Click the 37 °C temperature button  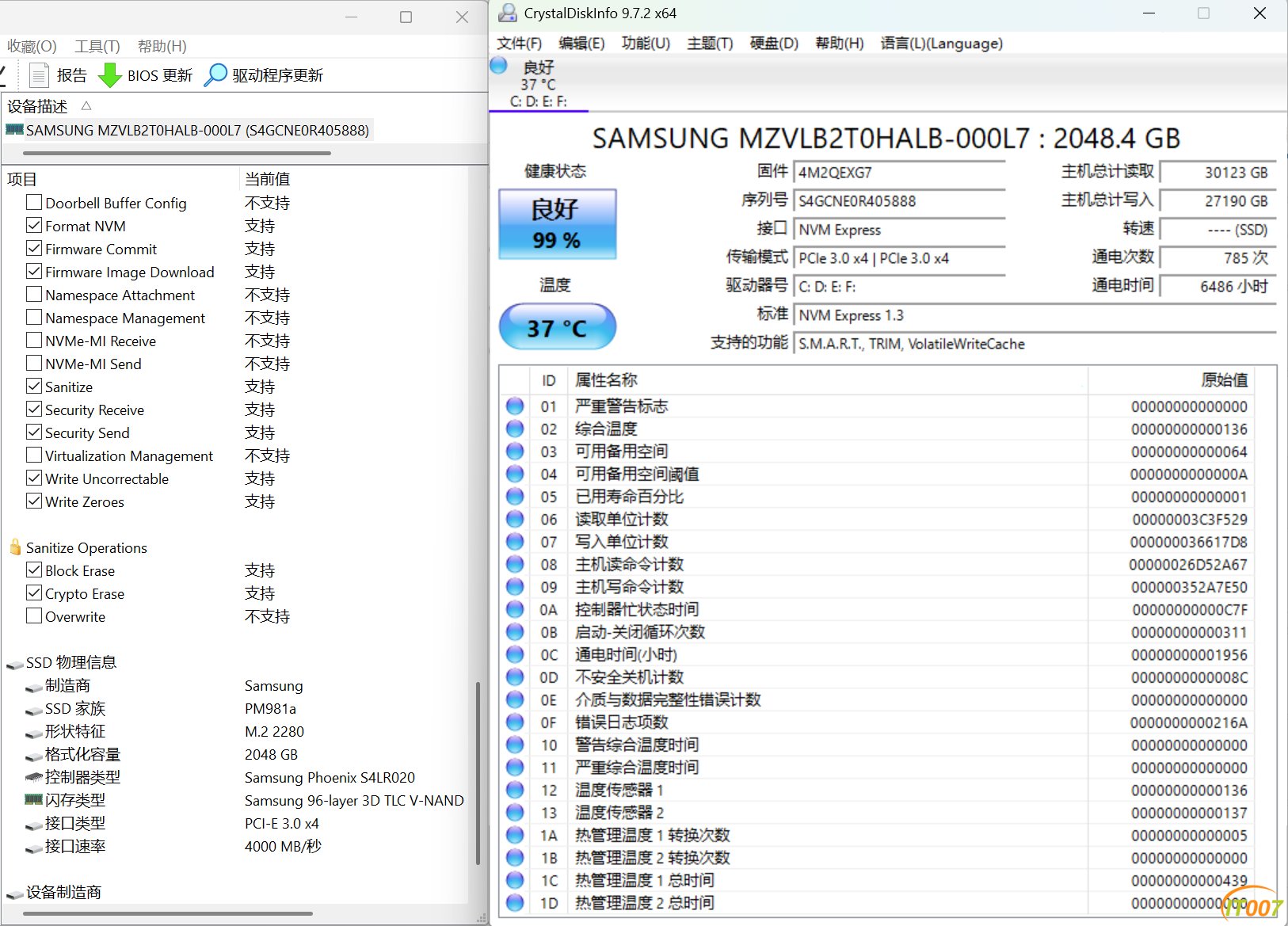click(x=558, y=326)
